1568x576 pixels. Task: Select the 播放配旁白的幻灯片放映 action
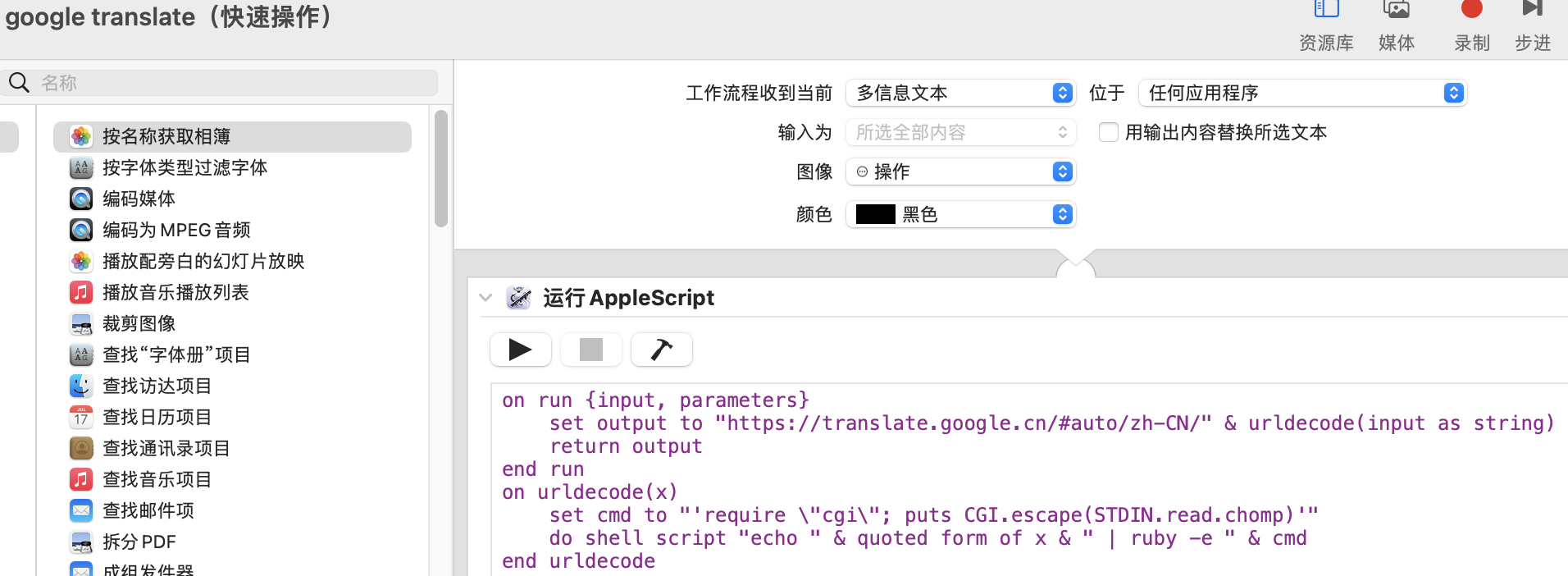coord(232,262)
